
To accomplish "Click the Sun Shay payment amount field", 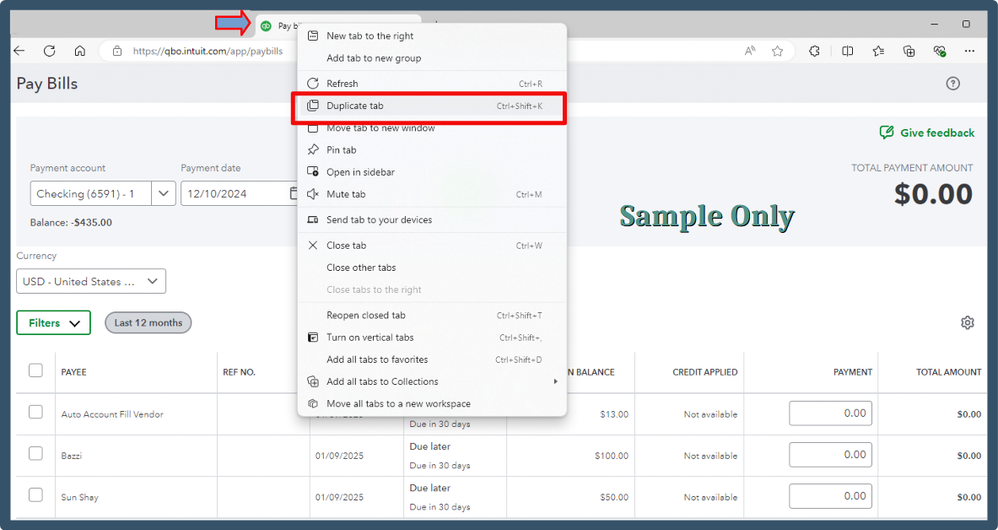I will point(830,496).
